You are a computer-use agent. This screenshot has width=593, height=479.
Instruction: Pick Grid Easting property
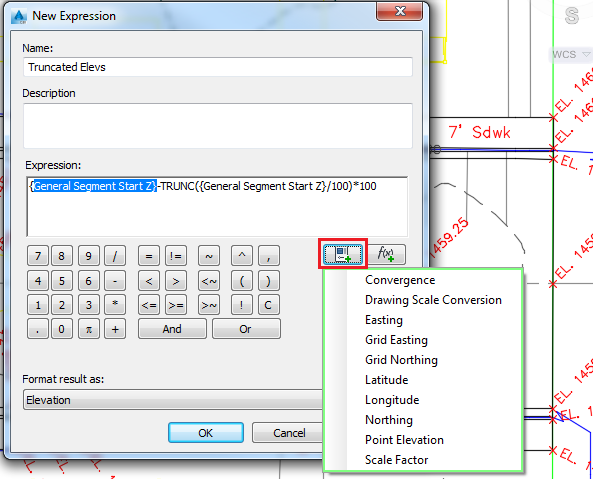click(x=396, y=340)
